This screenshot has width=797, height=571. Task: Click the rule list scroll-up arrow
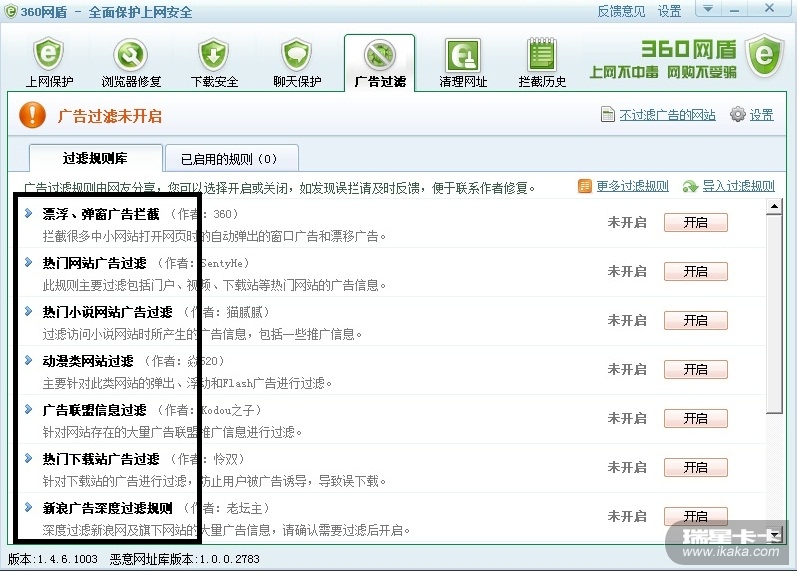(x=774, y=206)
